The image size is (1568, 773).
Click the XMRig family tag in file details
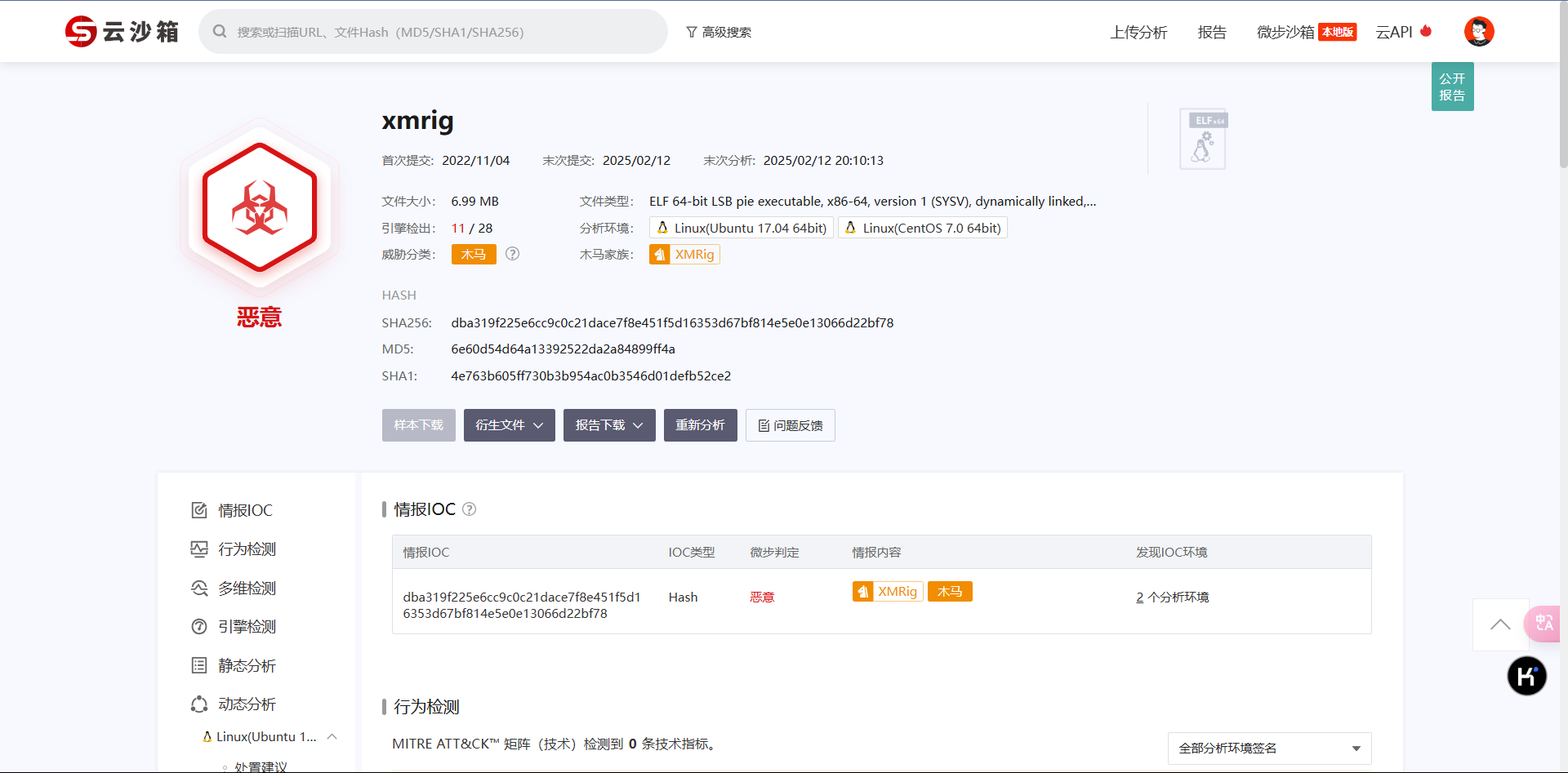click(684, 255)
